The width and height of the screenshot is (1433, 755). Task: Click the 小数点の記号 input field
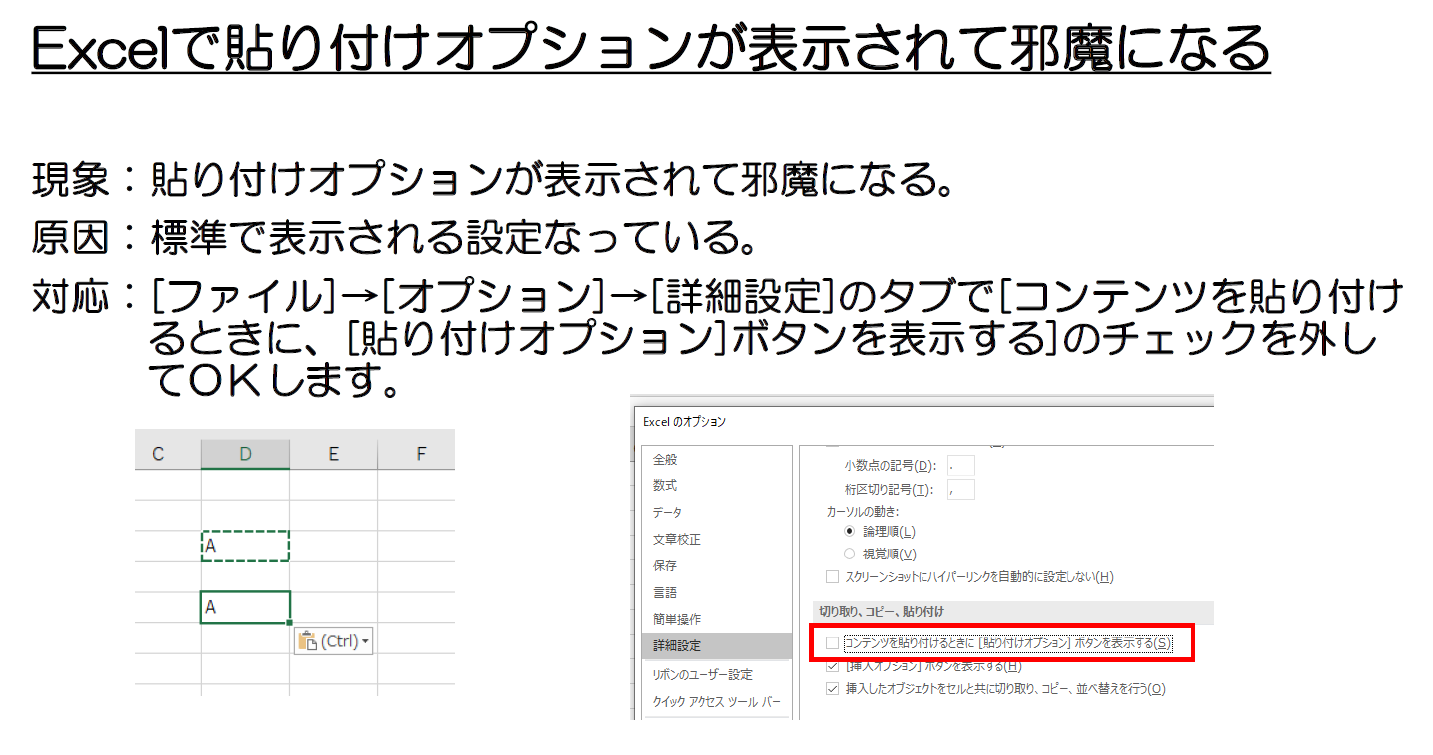click(x=960, y=466)
